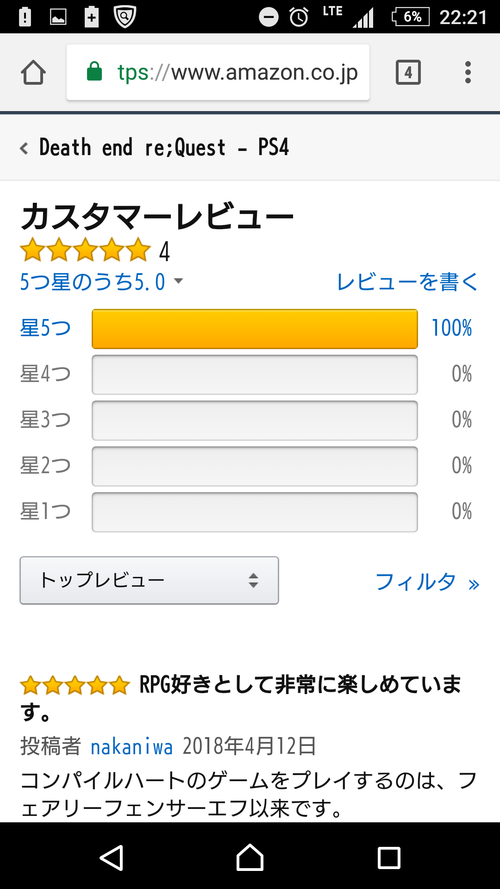Open the tab switcher showing 4 tabs
The height and width of the screenshot is (889, 500).
408,73
